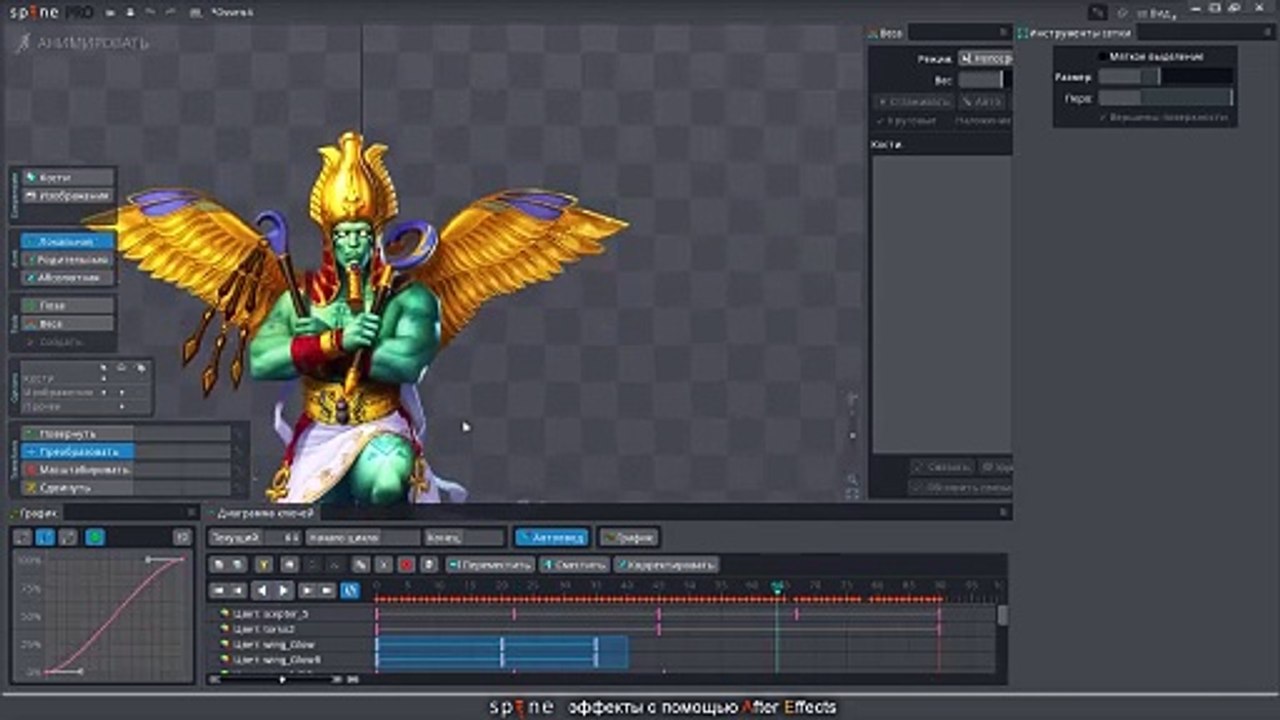Click the Конец (End) field
This screenshot has width=1280, height=720.
(465, 537)
